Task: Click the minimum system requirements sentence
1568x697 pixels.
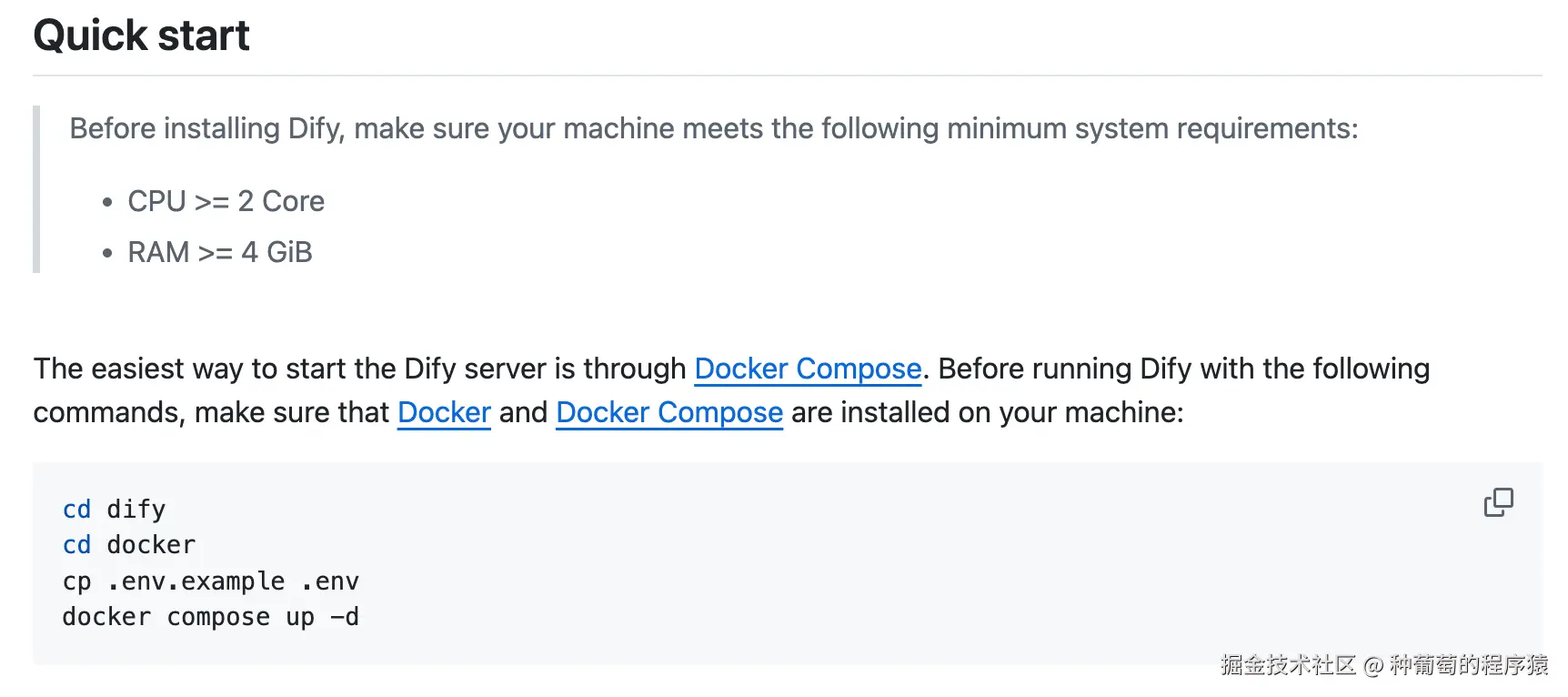Action: pyautogui.click(x=713, y=128)
